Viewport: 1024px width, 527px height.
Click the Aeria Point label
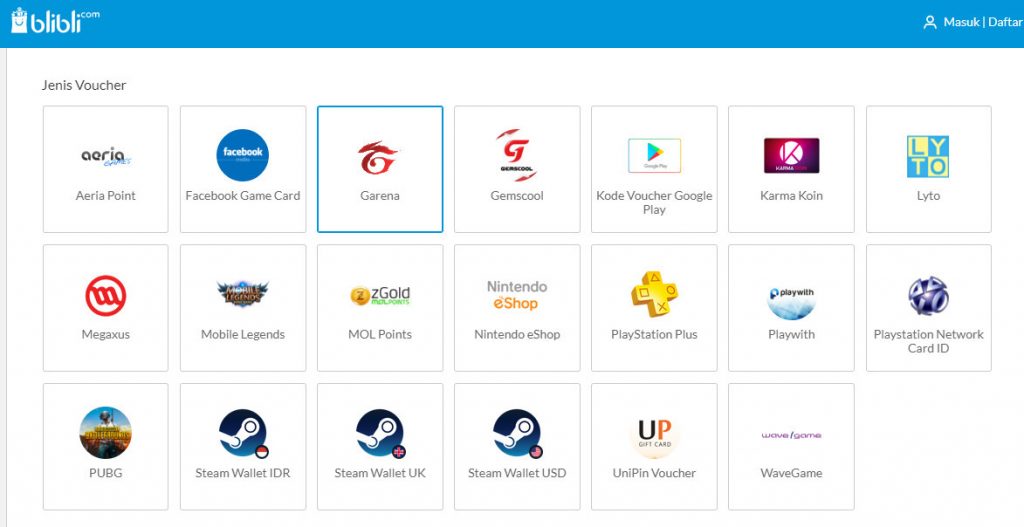106,195
